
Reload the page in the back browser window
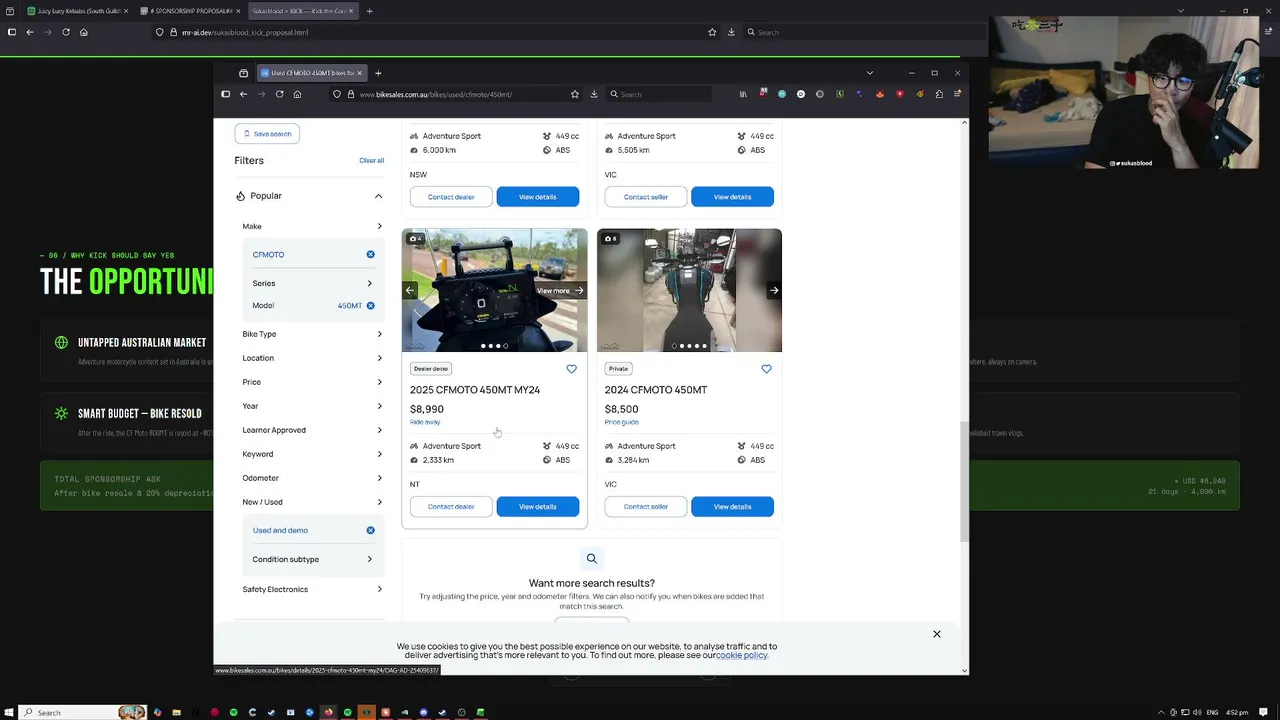[x=66, y=32]
